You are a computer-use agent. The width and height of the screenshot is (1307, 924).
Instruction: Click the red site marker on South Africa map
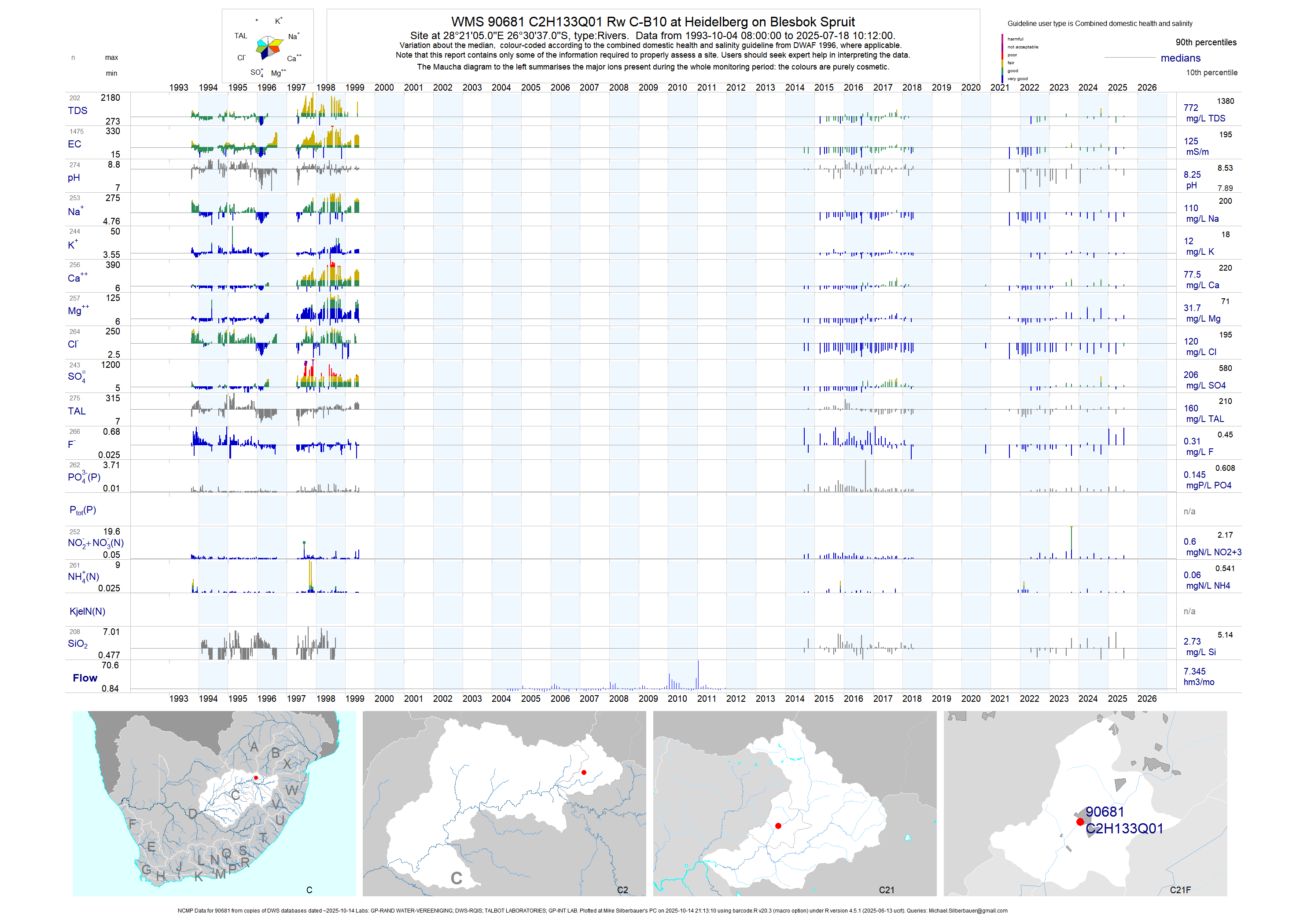tap(256, 777)
